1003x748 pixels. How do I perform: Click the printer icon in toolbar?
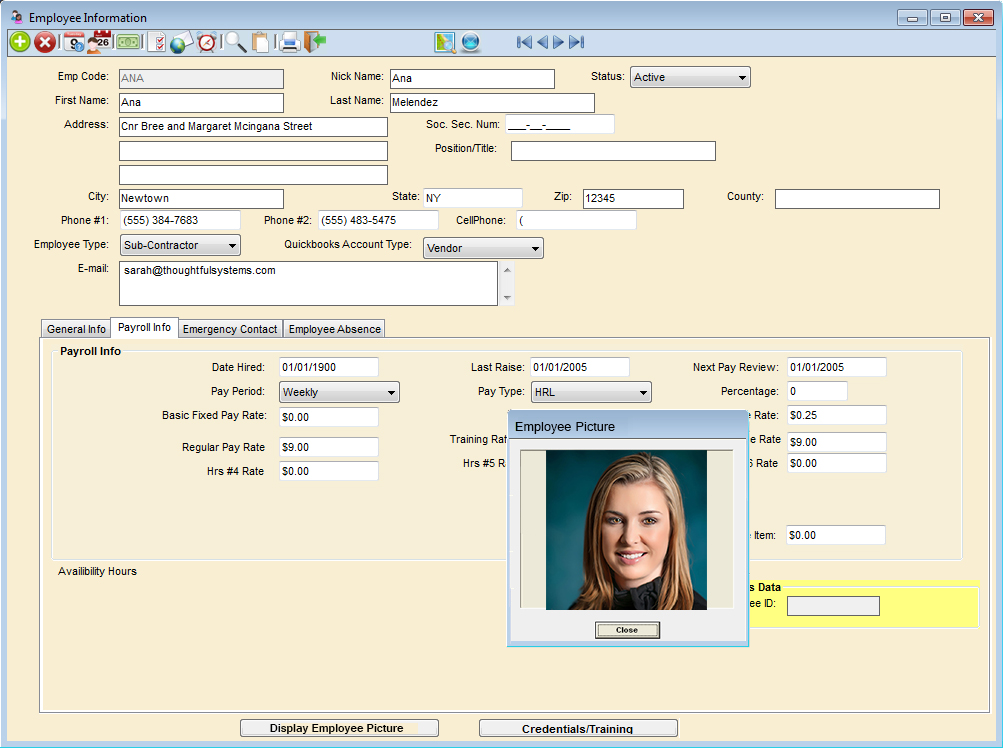[x=289, y=42]
